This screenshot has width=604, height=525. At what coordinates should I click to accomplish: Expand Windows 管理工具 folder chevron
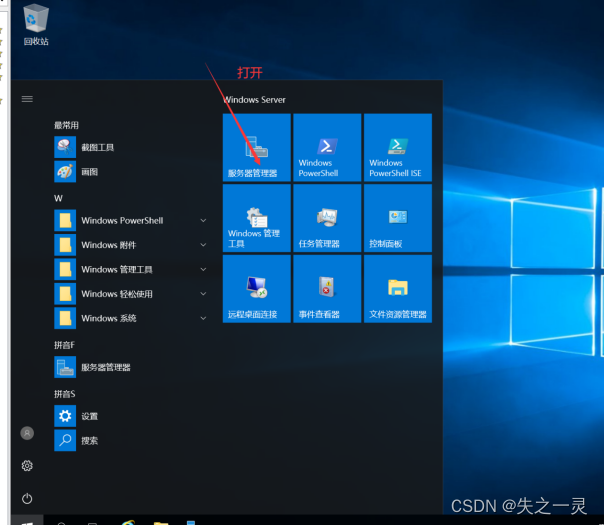point(203,269)
